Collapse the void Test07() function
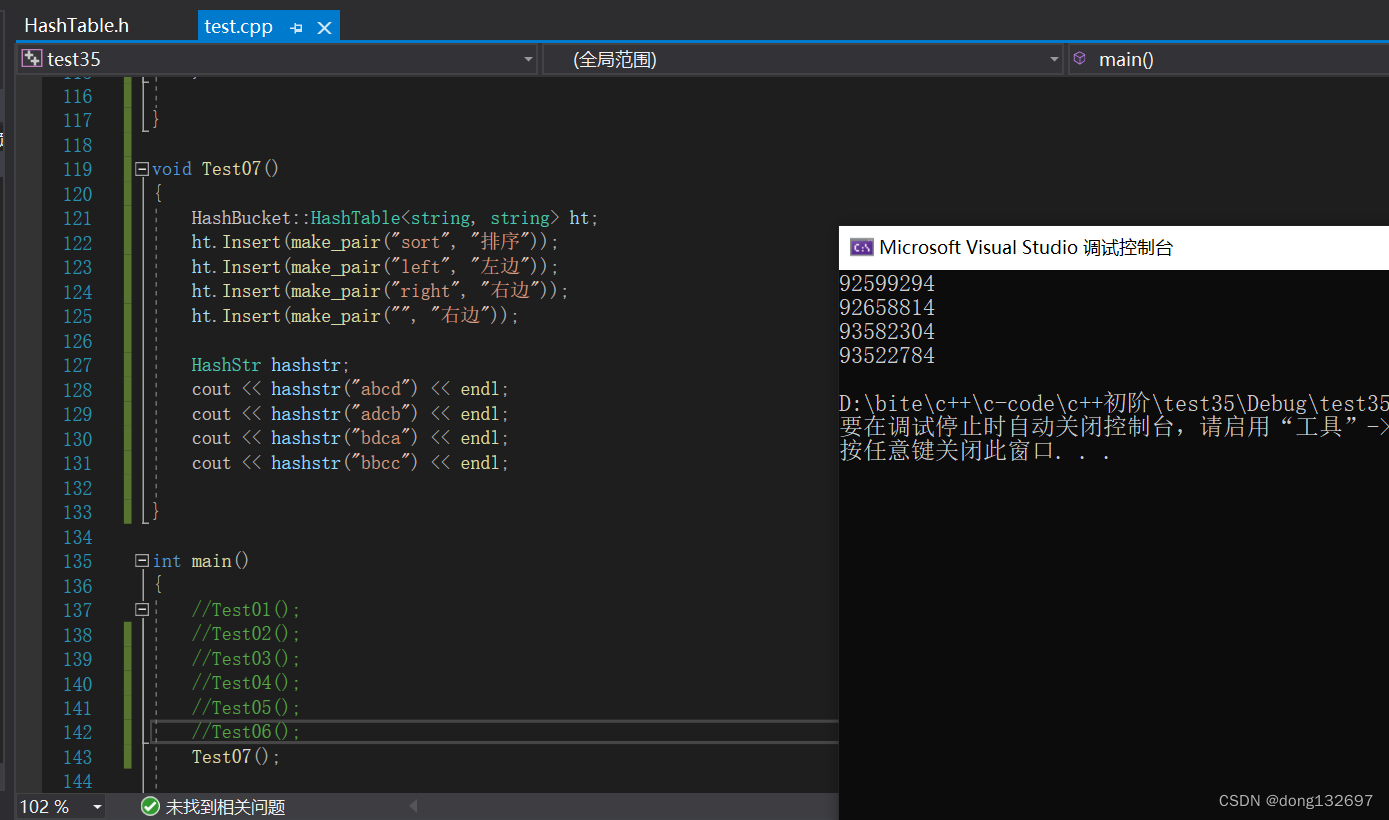This screenshot has height=820, width=1389. tap(142, 169)
